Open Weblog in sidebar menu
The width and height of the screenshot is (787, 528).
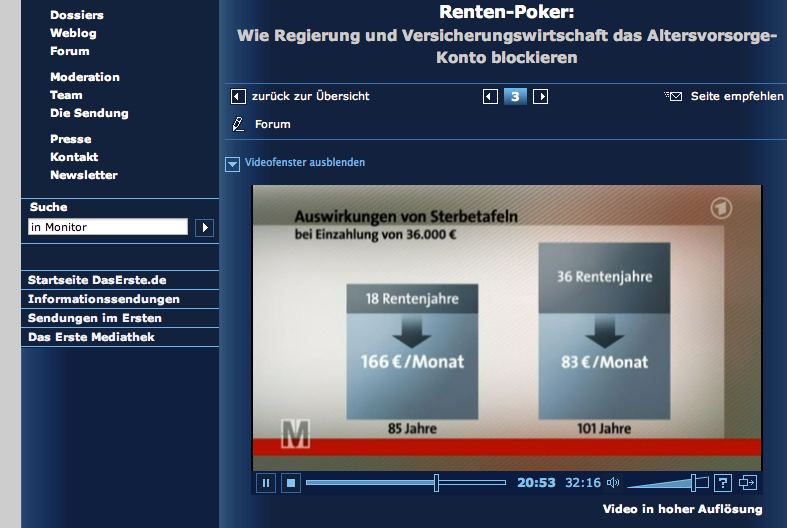[x=73, y=33]
